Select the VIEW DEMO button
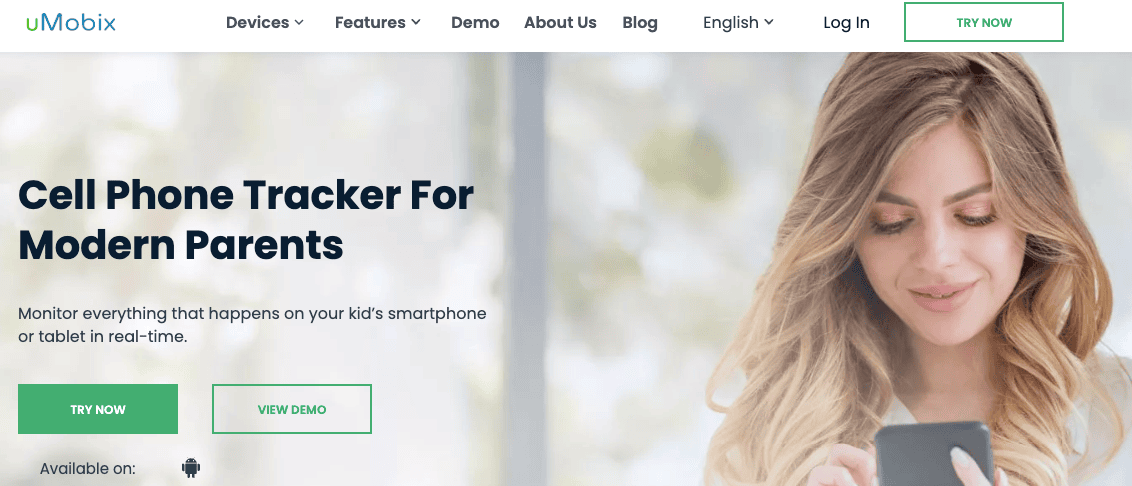The height and width of the screenshot is (486, 1132). 292,409
